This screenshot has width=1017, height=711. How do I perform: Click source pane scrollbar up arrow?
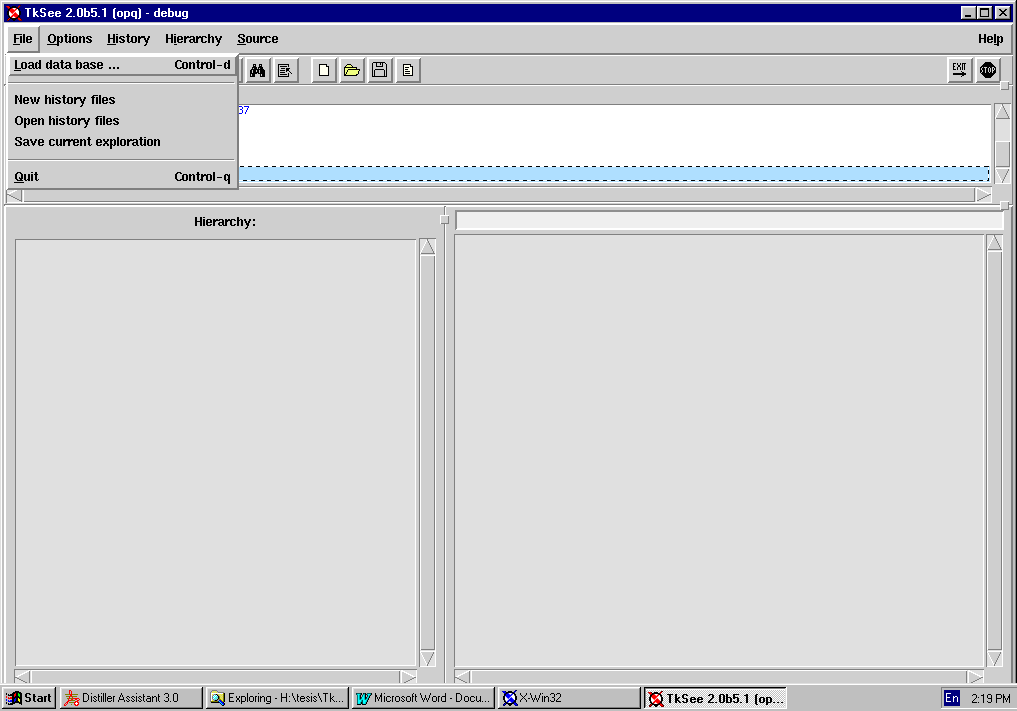(995, 243)
